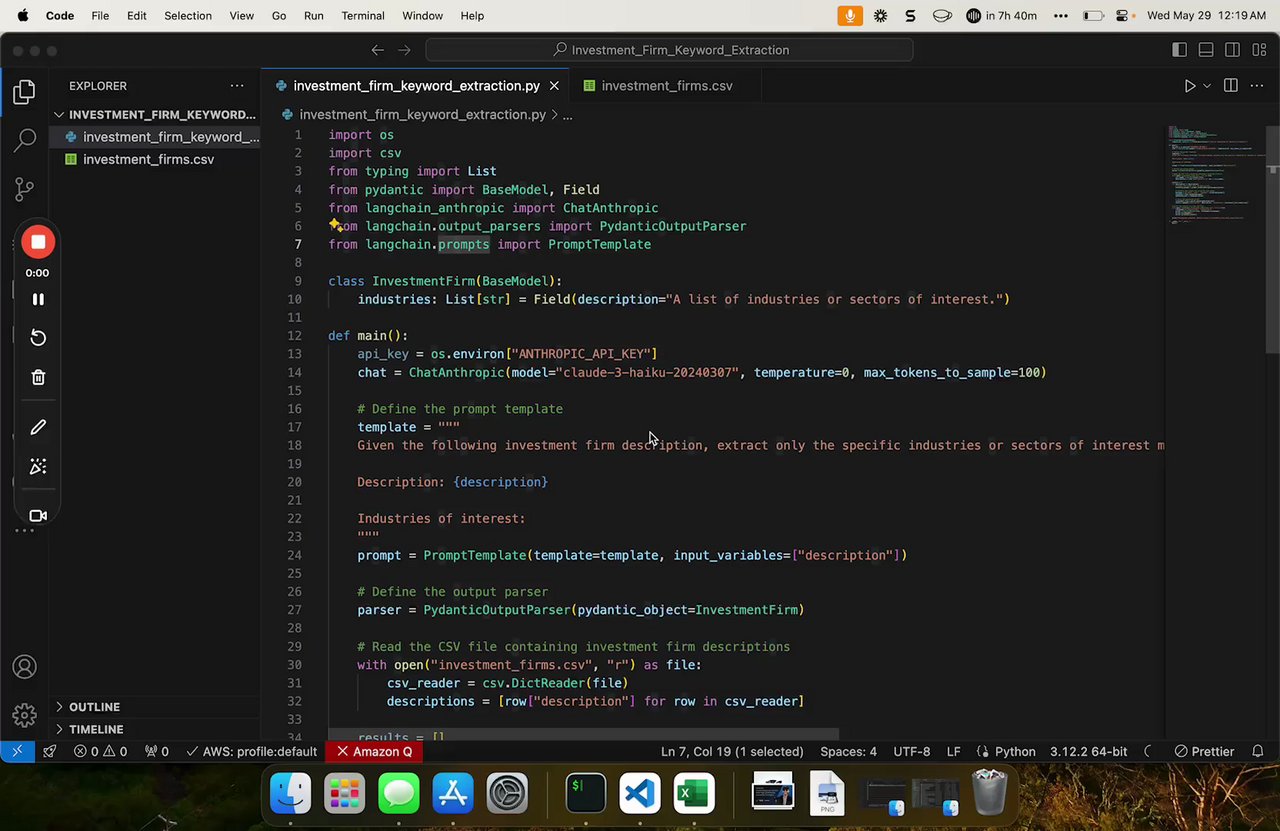Image resolution: width=1280 pixels, height=831 pixels.
Task: Select Python interpreter 3.12.2 64-bit
Action: click(x=1088, y=751)
